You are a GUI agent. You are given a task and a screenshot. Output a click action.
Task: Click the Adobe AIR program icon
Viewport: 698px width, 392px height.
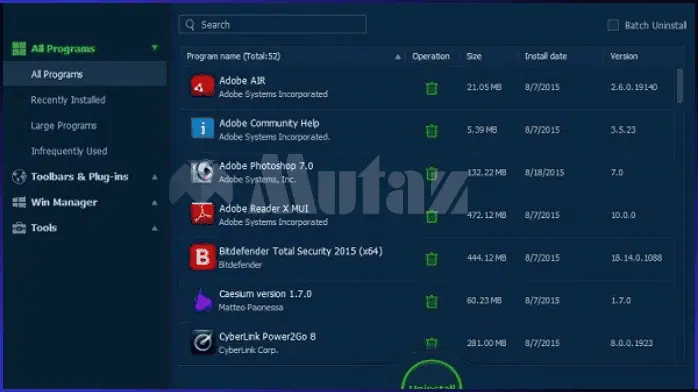coord(203,86)
